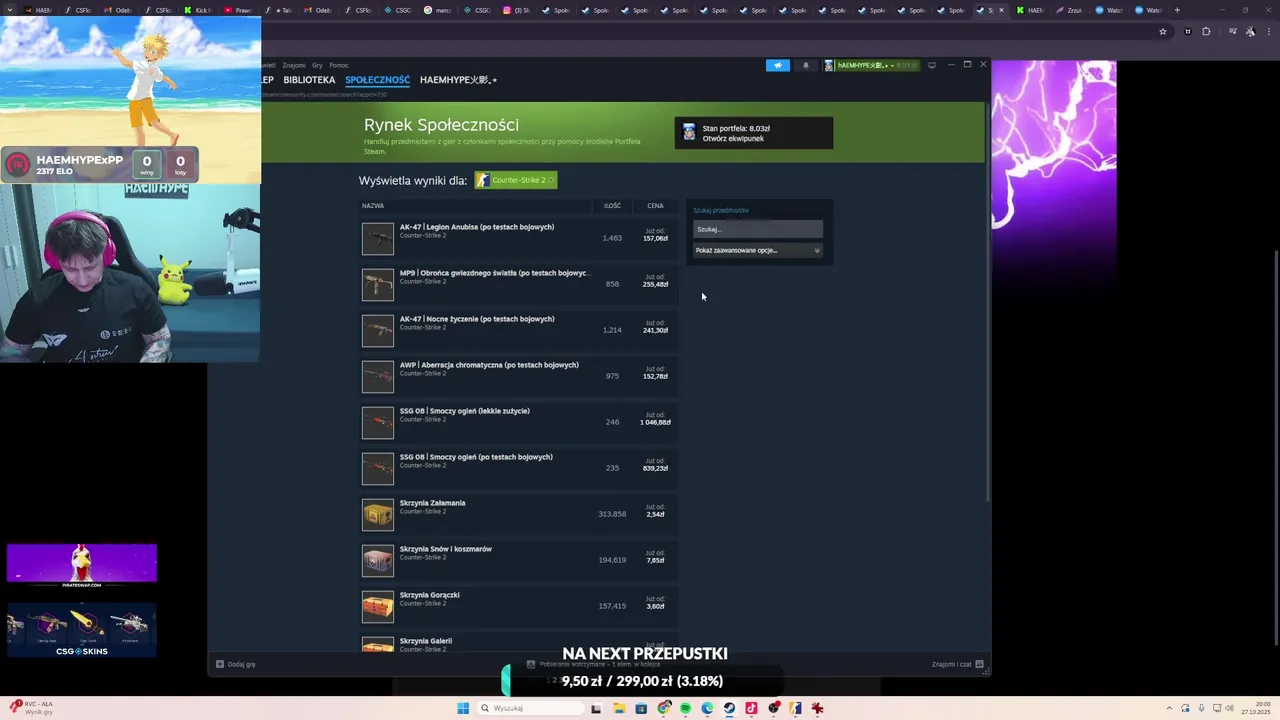This screenshot has width=1280, height=720.
Task: Open AK-47 Legion Anubisa item thumbnail
Action: (x=378, y=239)
